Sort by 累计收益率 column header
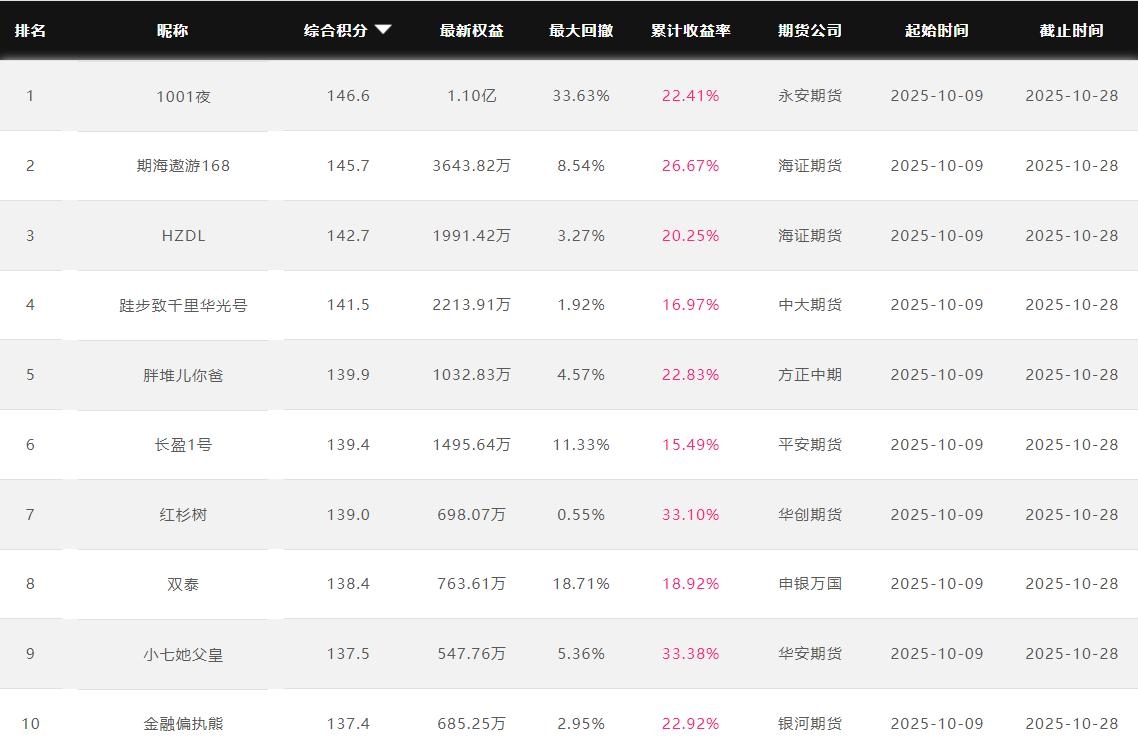Screen dimensions: 1138x755 coord(690,30)
